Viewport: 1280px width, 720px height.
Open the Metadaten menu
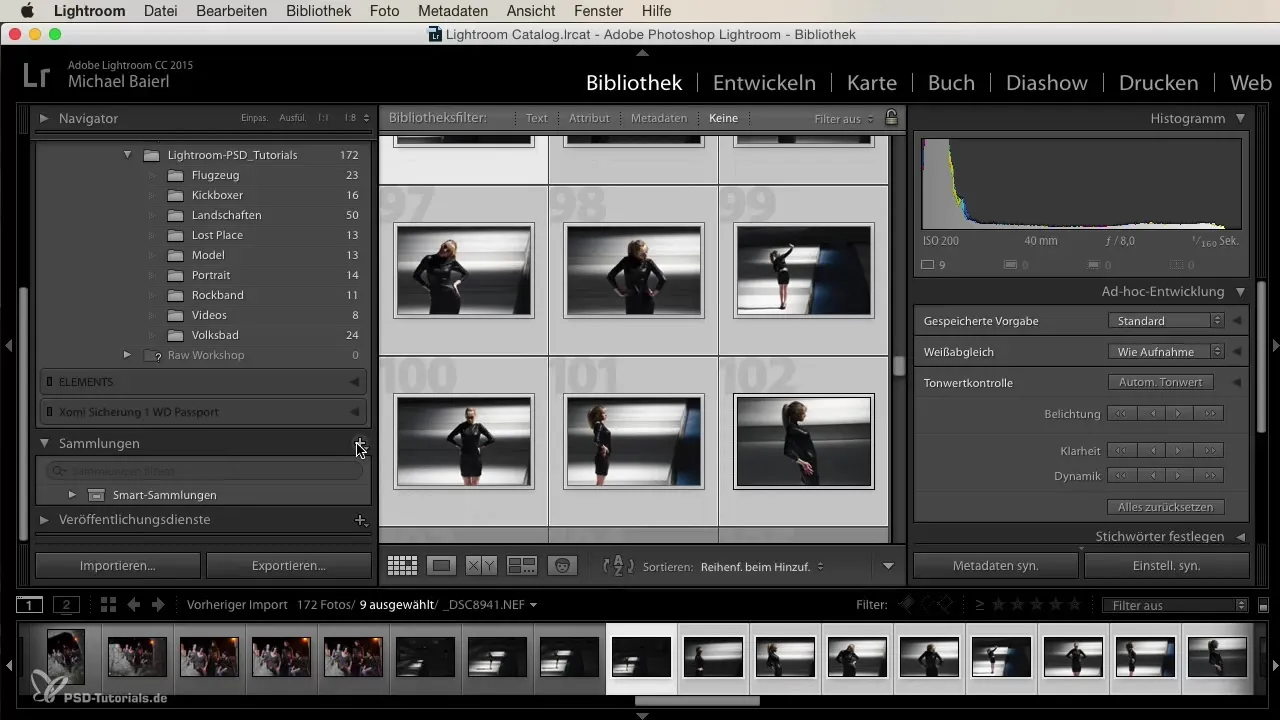coord(453,11)
